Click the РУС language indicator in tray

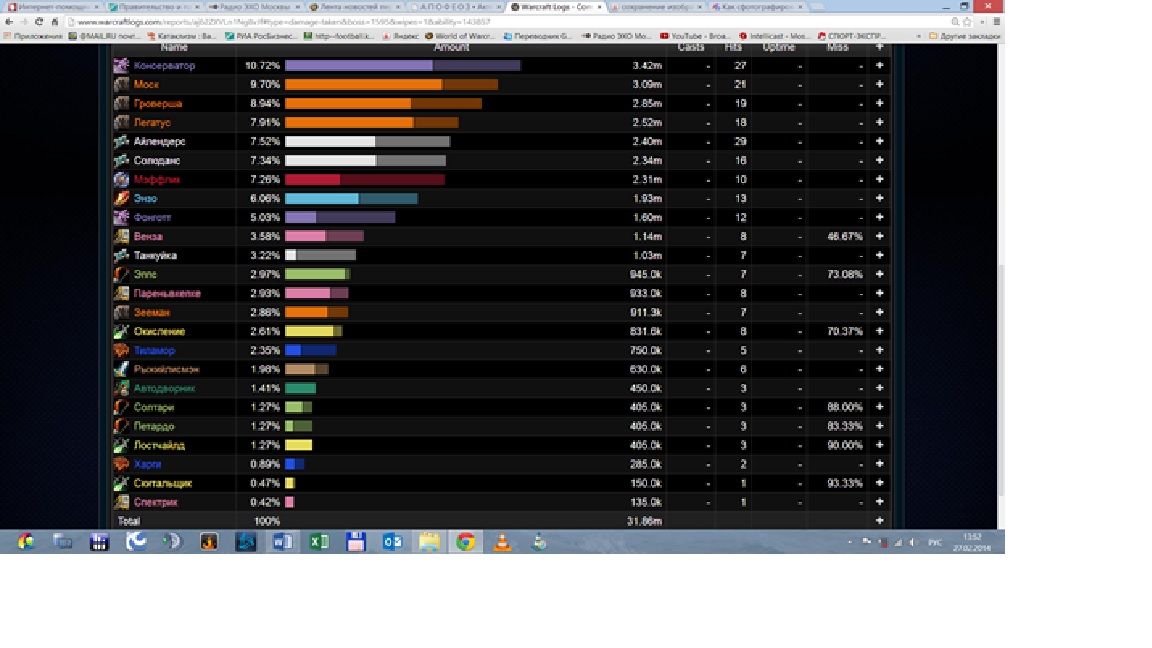coord(935,542)
